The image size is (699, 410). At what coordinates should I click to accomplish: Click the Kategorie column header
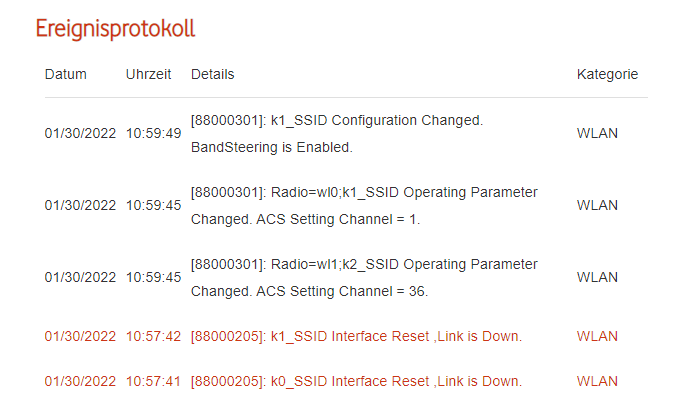(x=607, y=74)
